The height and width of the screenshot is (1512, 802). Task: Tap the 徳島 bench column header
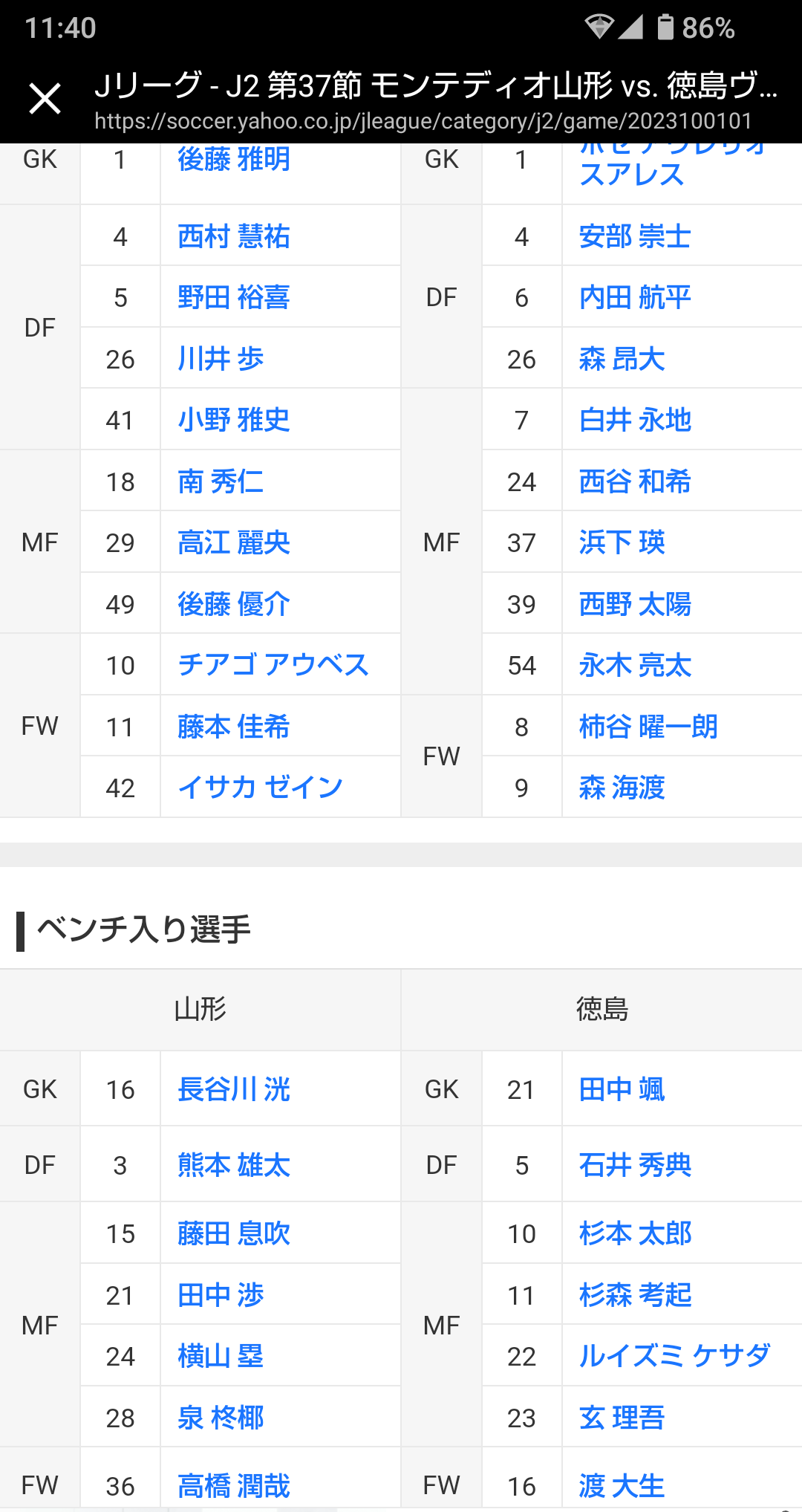point(601,1010)
